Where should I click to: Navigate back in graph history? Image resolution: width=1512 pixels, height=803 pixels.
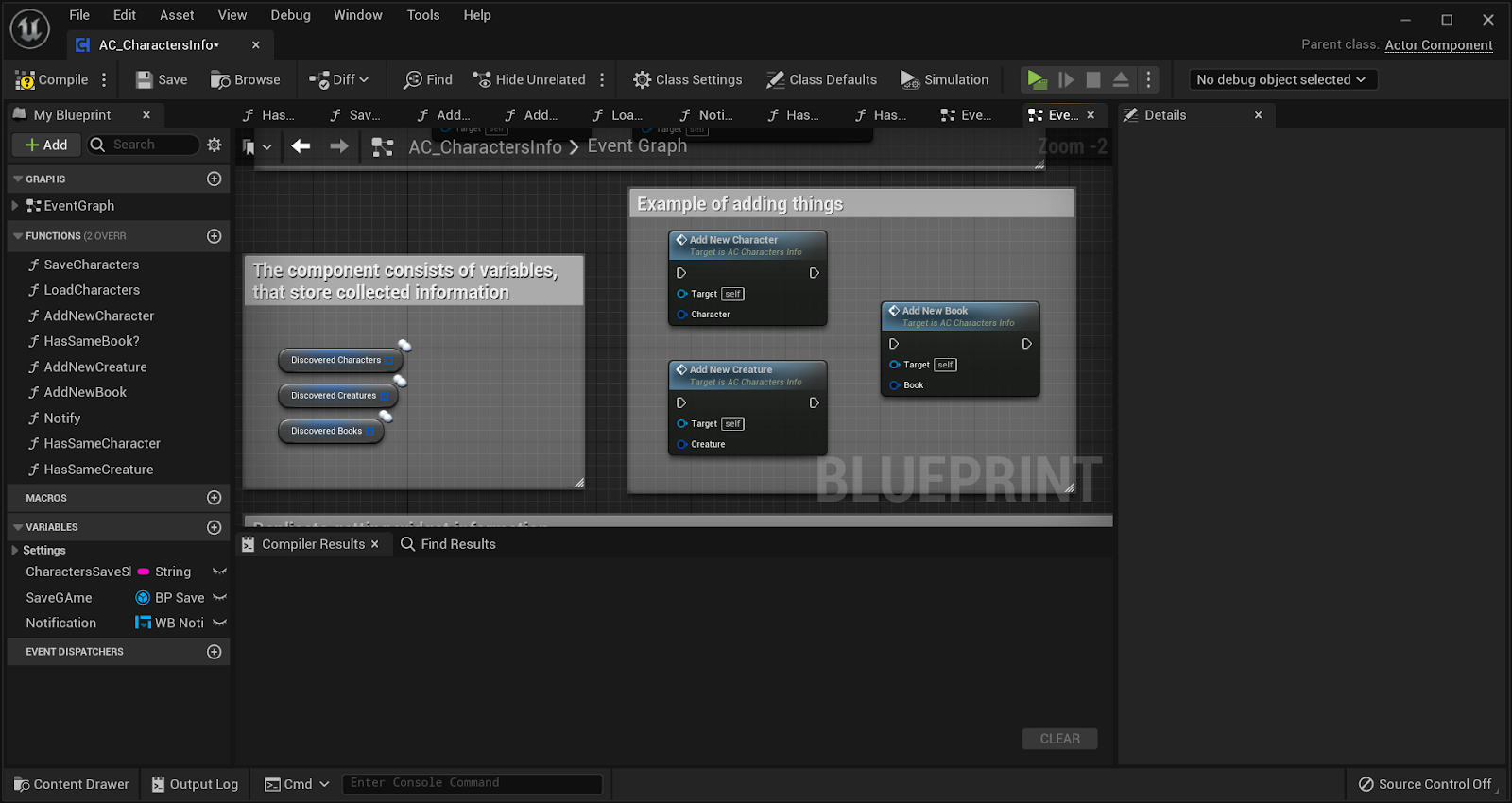click(301, 146)
